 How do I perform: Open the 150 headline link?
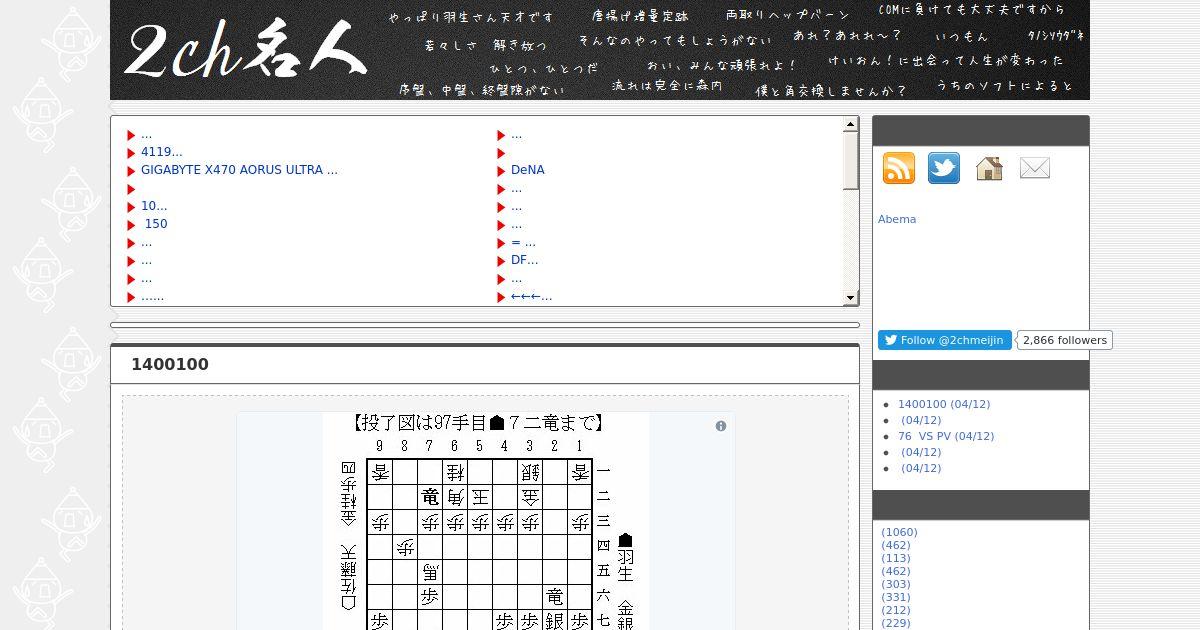click(156, 224)
